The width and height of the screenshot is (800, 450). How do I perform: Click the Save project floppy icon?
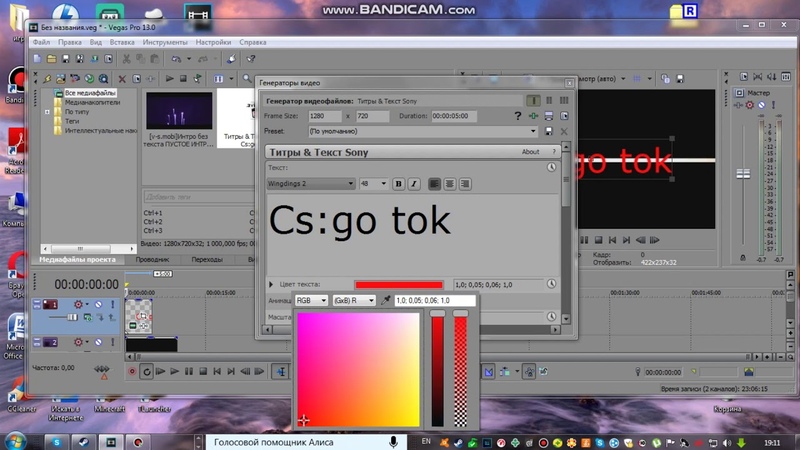[x=65, y=59]
